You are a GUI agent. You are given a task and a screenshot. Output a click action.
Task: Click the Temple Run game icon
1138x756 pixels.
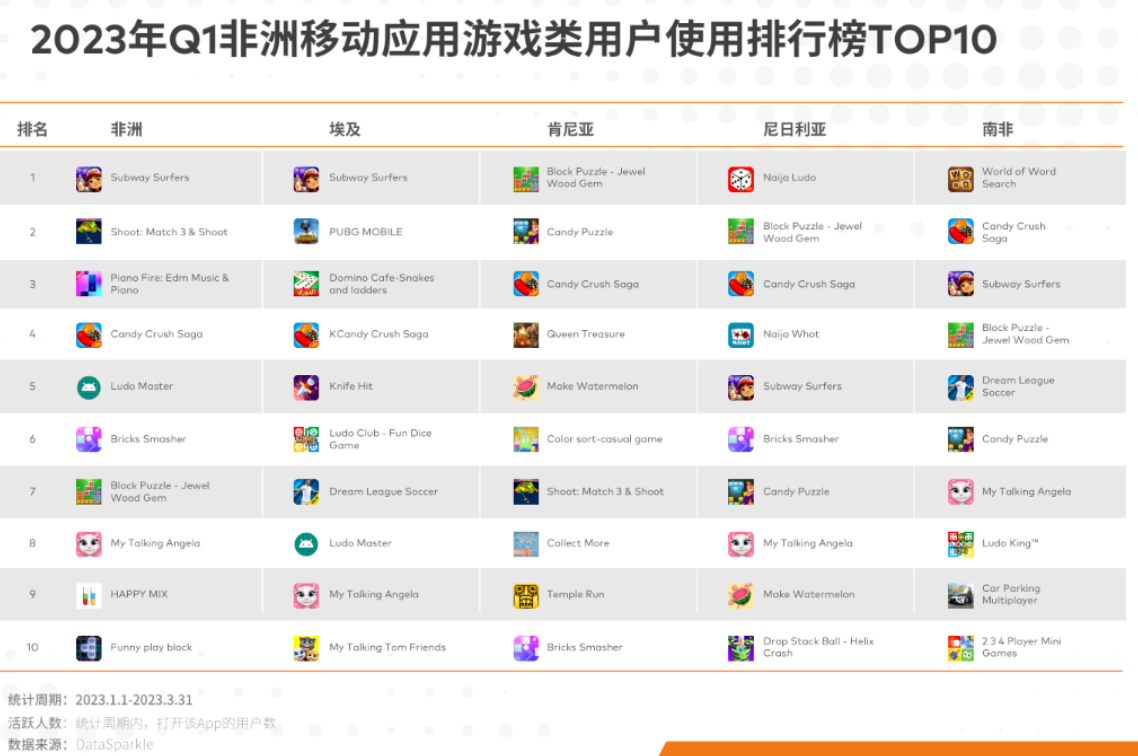tap(526, 595)
